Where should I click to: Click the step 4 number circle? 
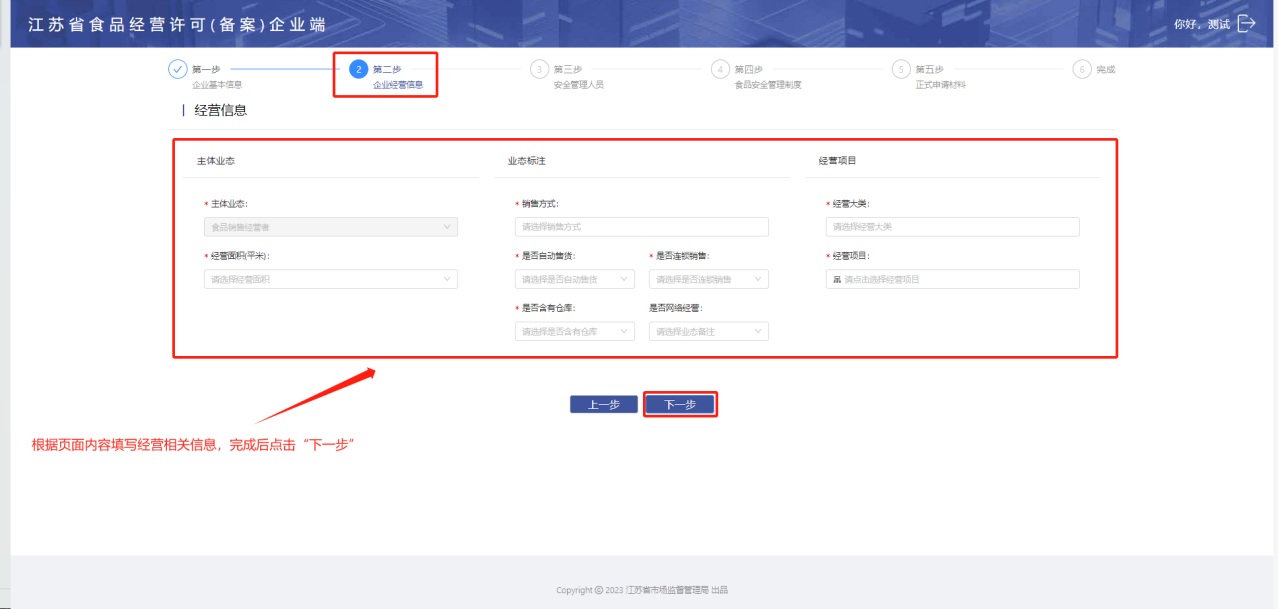720,69
